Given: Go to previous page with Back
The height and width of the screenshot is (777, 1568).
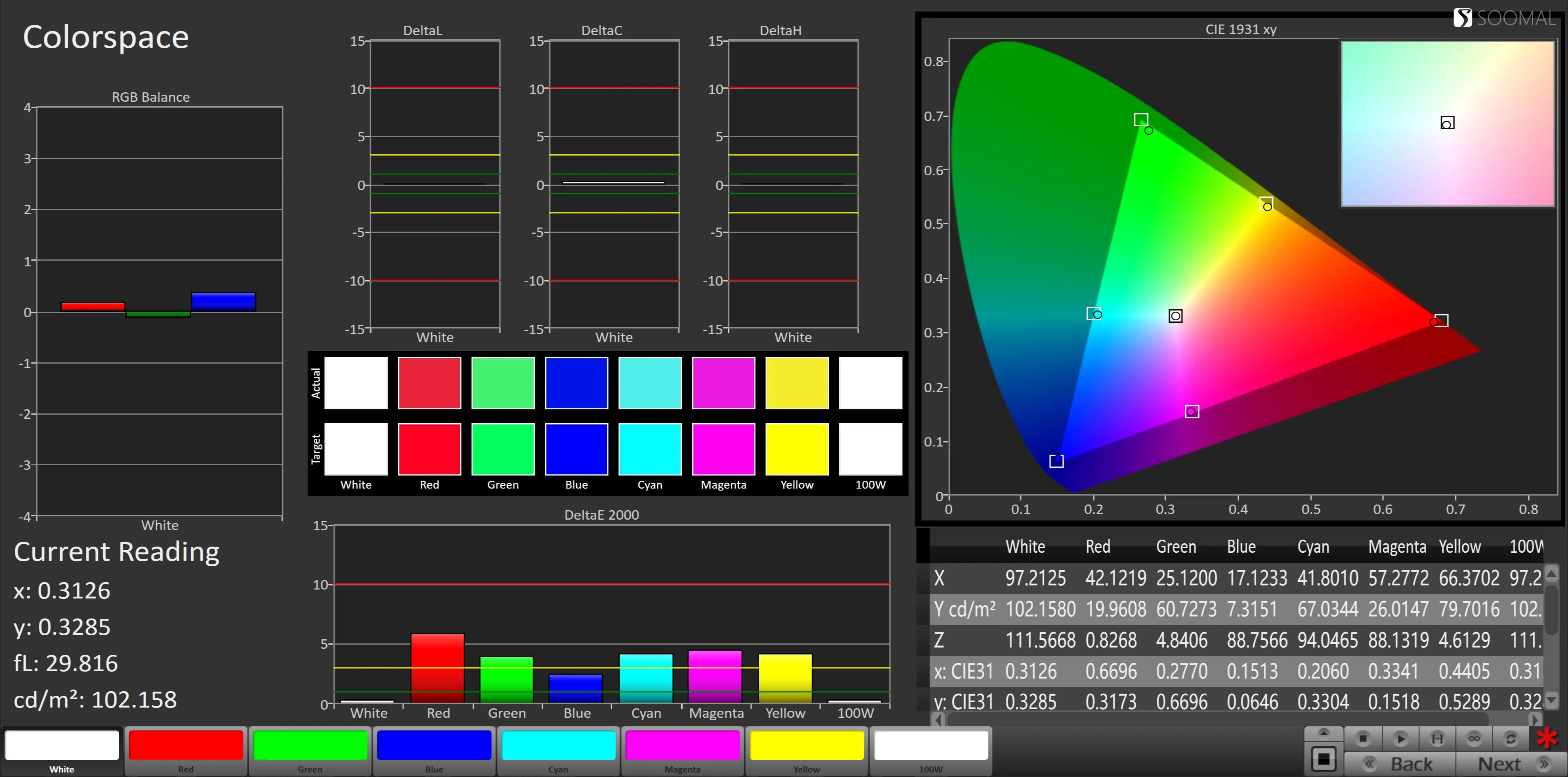Looking at the screenshot, I should click(x=1399, y=764).
